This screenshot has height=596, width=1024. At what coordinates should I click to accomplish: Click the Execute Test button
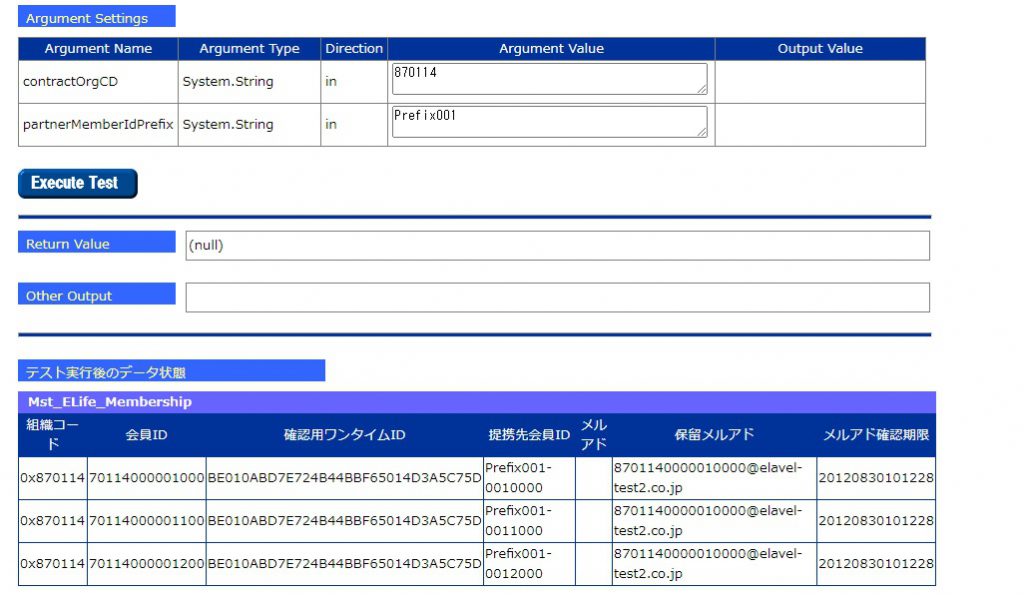tap(78, 183)
